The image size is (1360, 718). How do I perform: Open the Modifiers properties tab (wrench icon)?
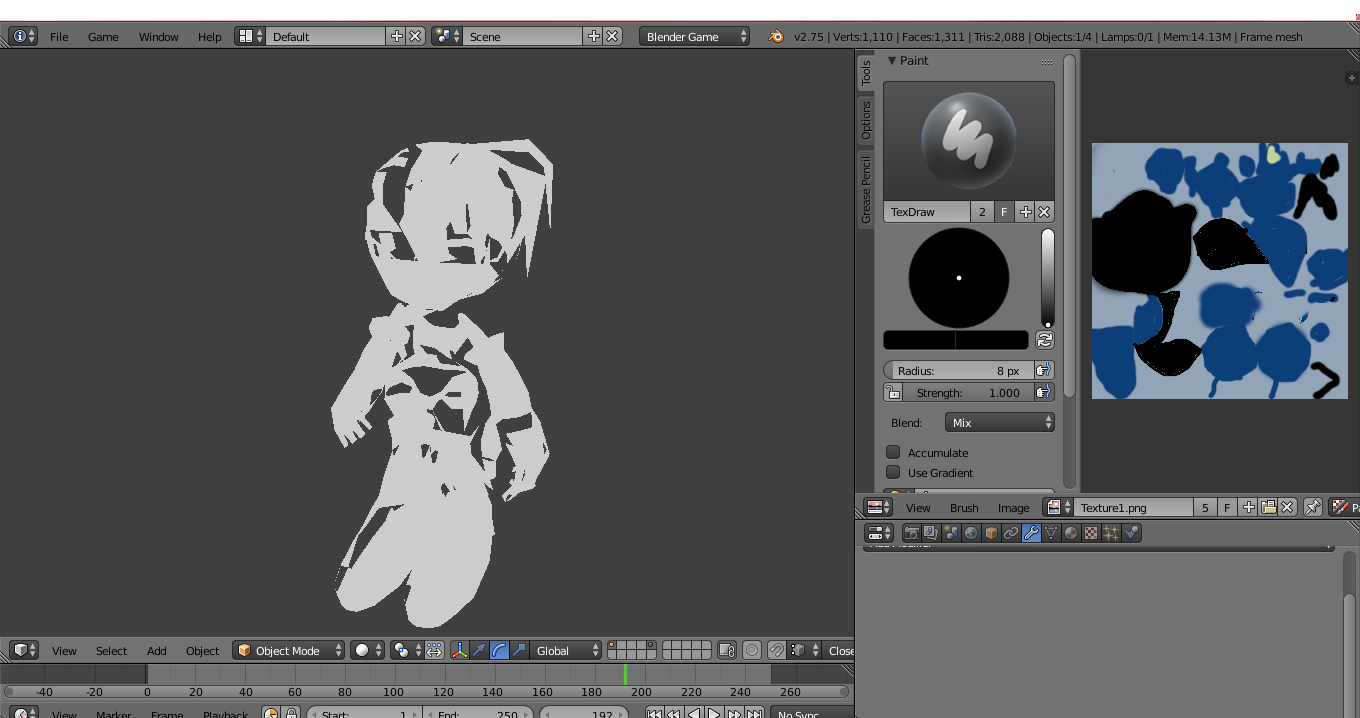[x=1031, y=533]
